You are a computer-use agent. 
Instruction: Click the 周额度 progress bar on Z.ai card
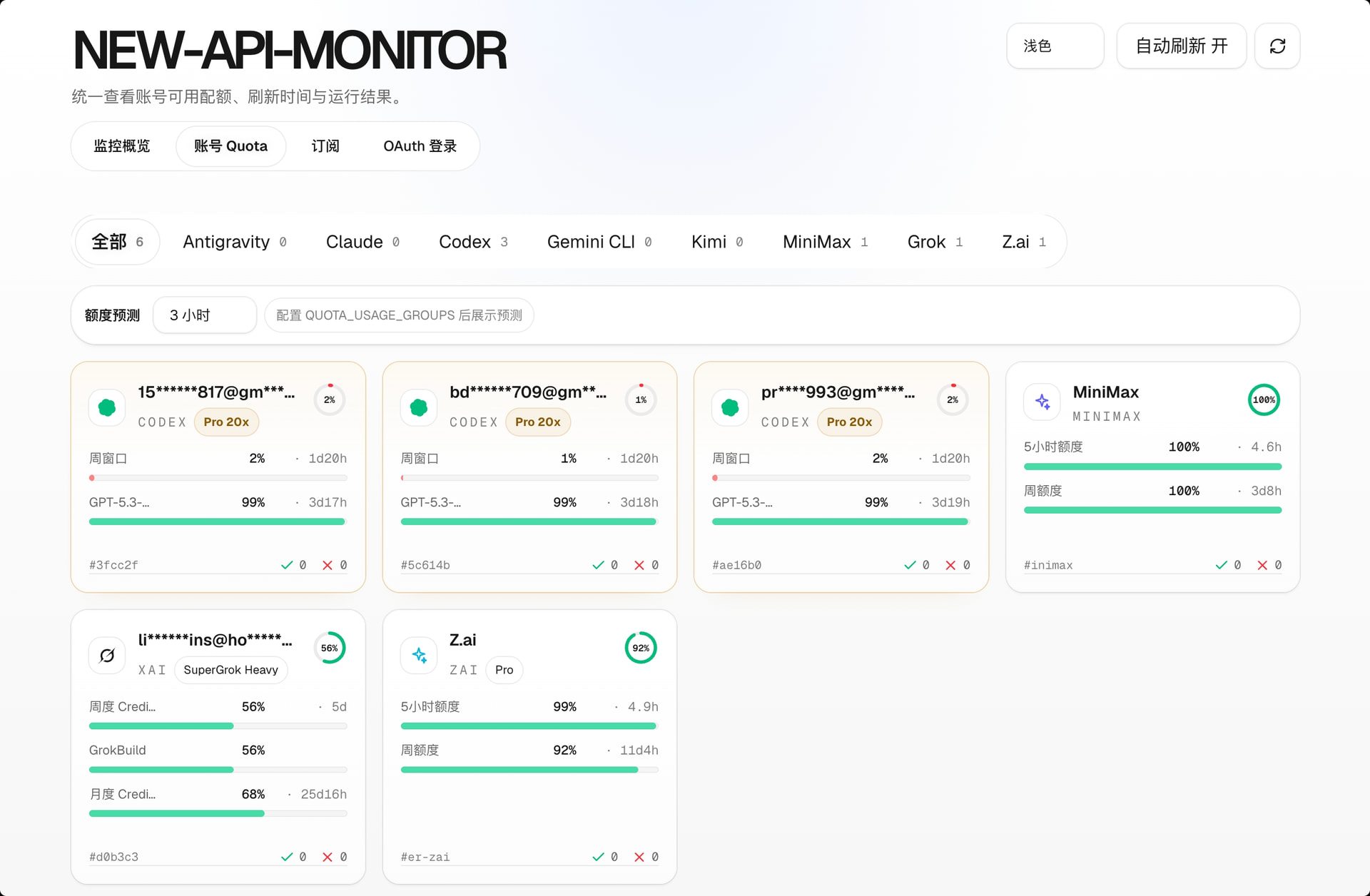tap(529, 770)
